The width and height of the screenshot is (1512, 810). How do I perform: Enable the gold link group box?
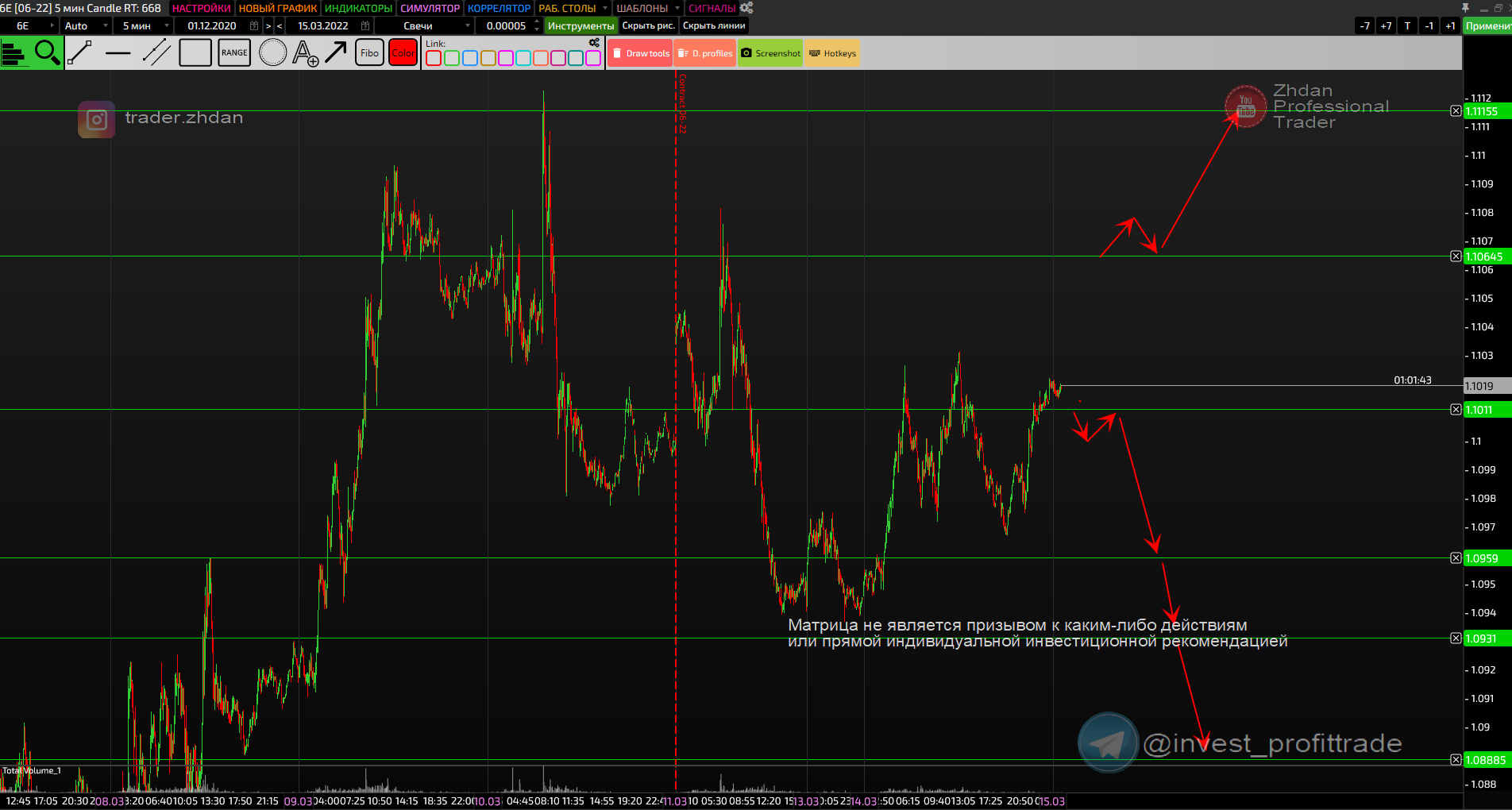pyautogui.click(x=488, y=58)
